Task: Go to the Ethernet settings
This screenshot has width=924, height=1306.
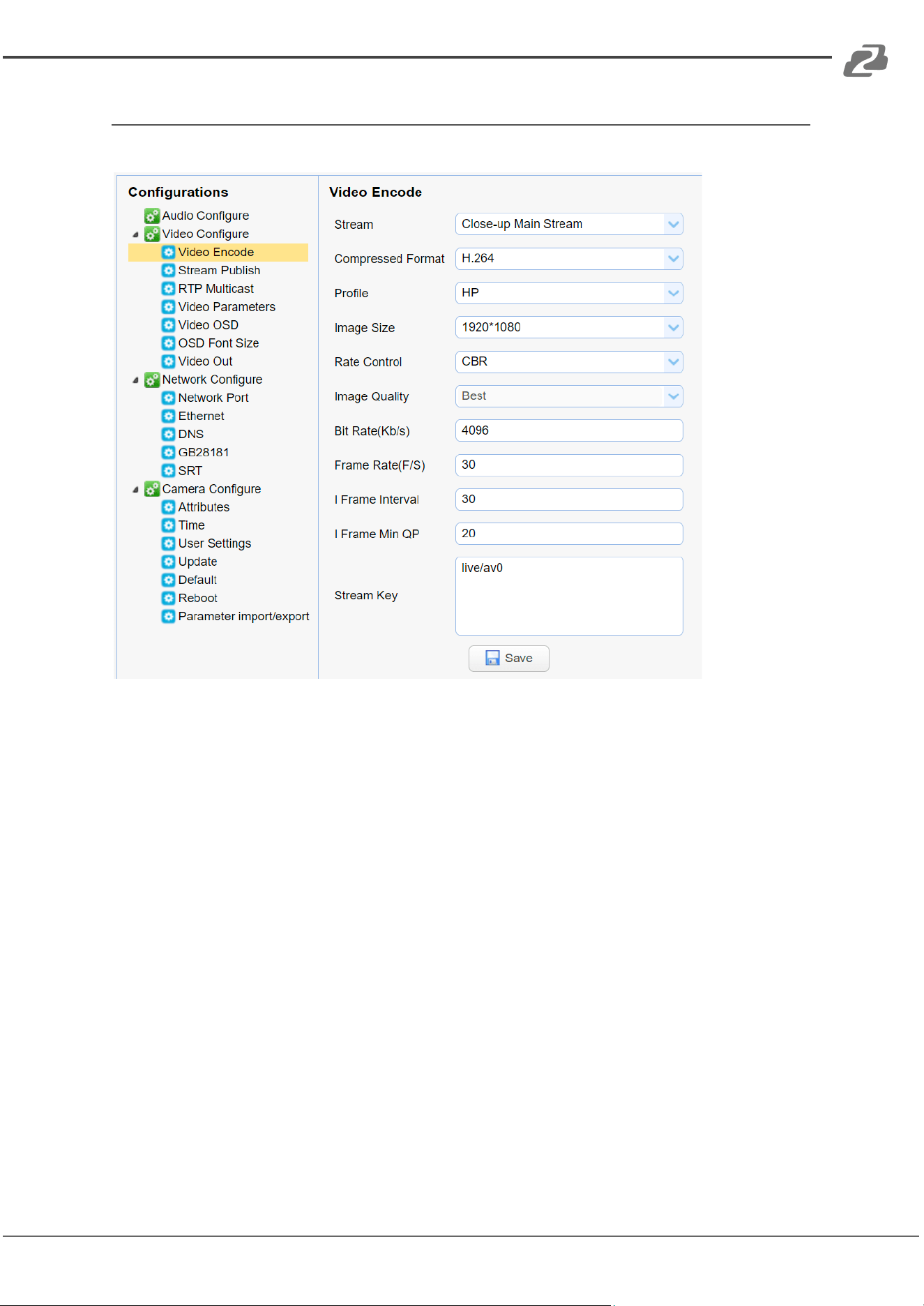Action: 201,416
